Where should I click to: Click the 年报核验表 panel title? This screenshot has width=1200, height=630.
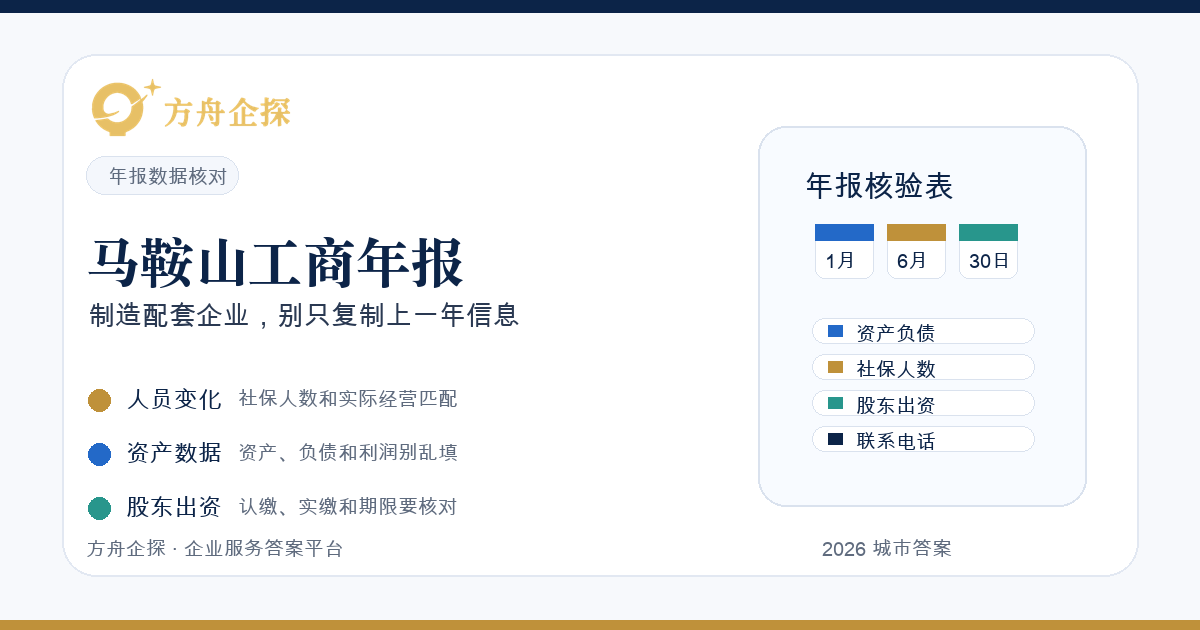pyautogui.click(x=880, y=186)
